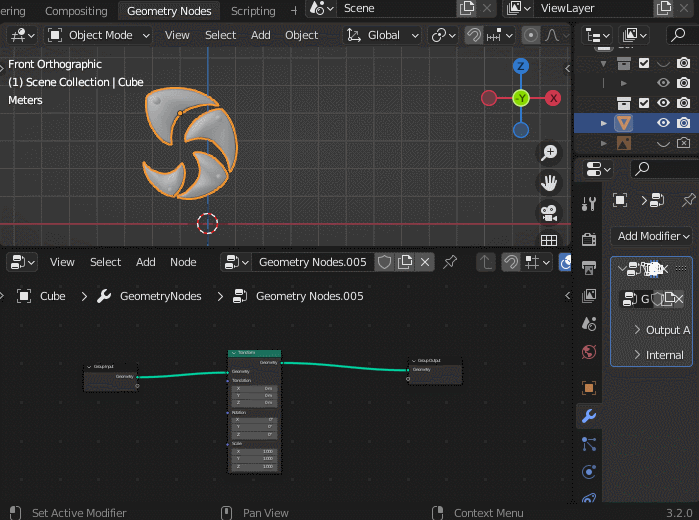Hide the selected Cube object with eye icon
The image size is (699, 520).
663,122
